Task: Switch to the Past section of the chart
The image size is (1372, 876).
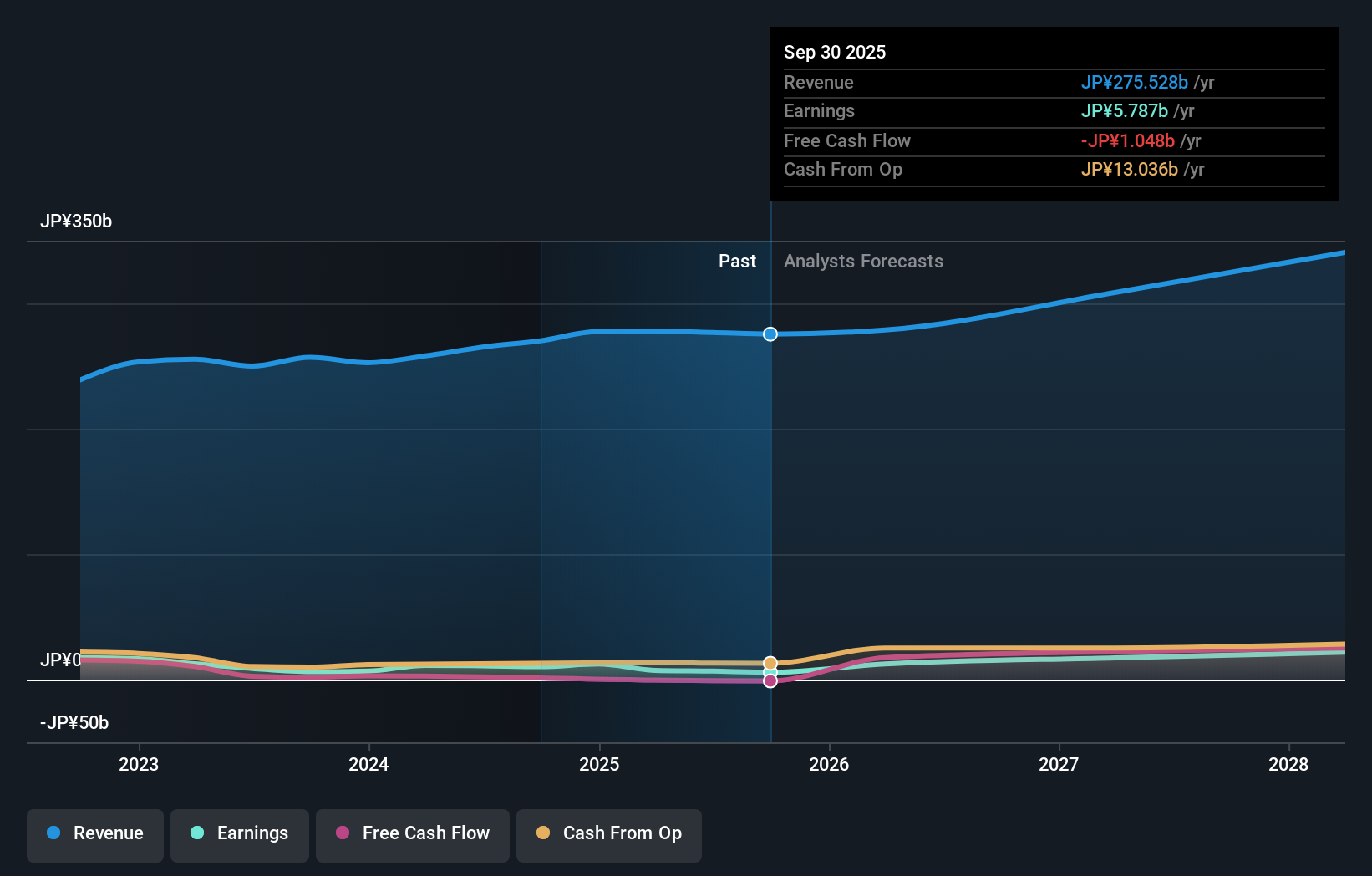Action: click(736, 261)
